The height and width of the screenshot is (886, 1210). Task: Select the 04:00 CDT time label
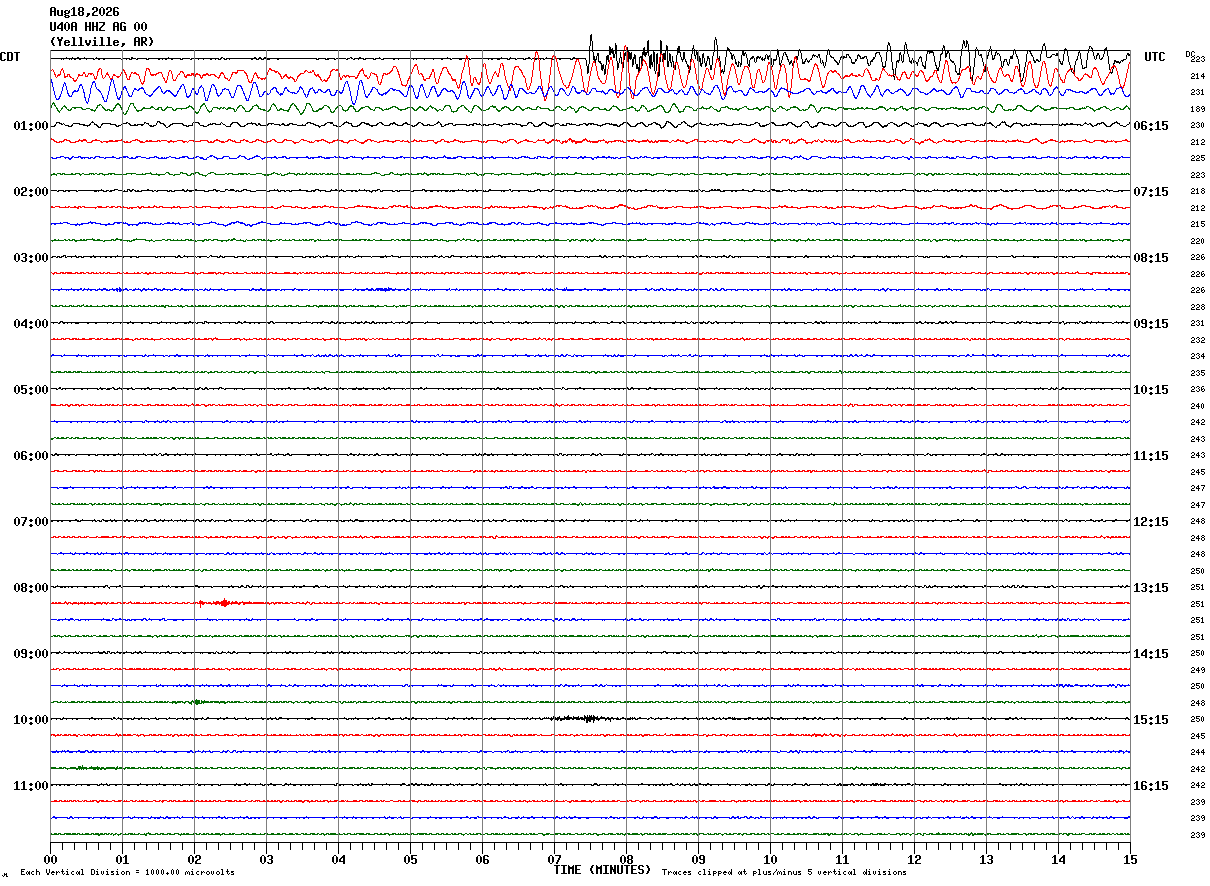(x=31, y=324)
